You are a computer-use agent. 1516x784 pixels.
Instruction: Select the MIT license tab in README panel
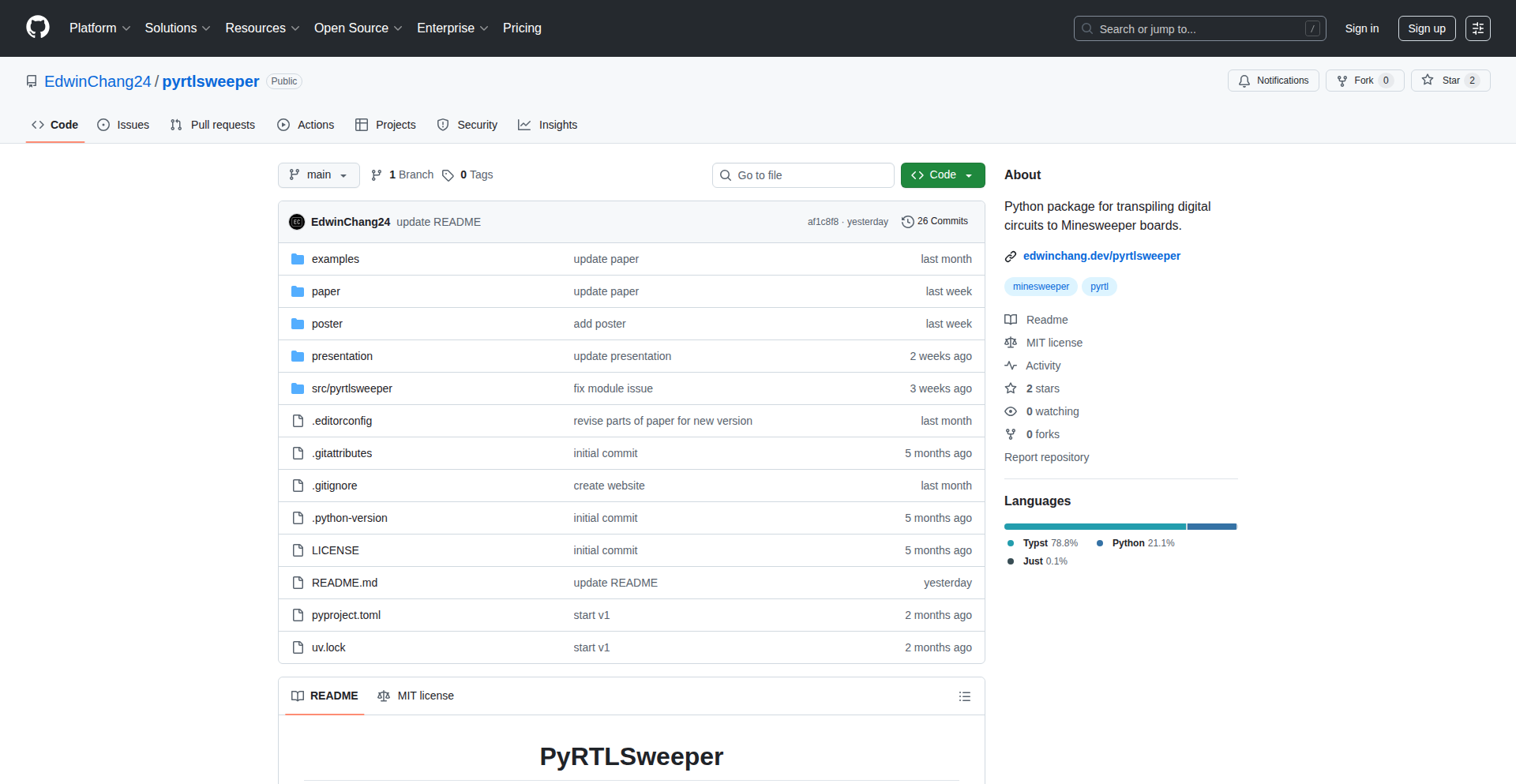[x=416, y=696]
